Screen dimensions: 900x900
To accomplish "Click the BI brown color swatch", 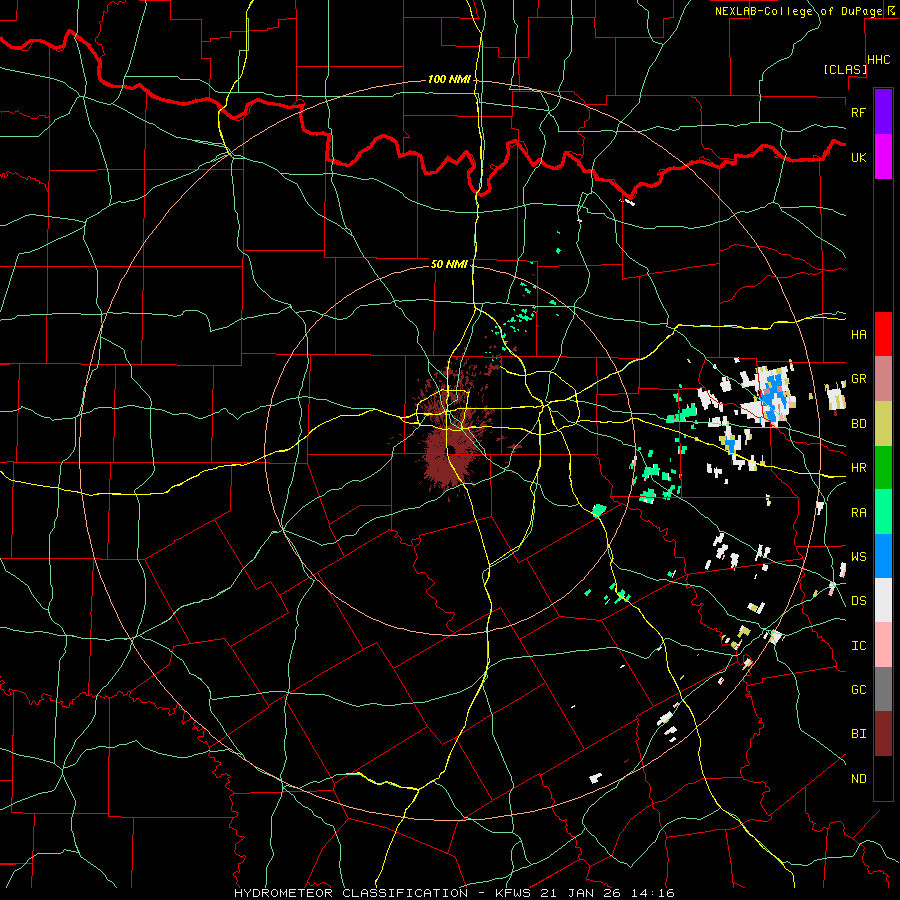I will point(883,734).
